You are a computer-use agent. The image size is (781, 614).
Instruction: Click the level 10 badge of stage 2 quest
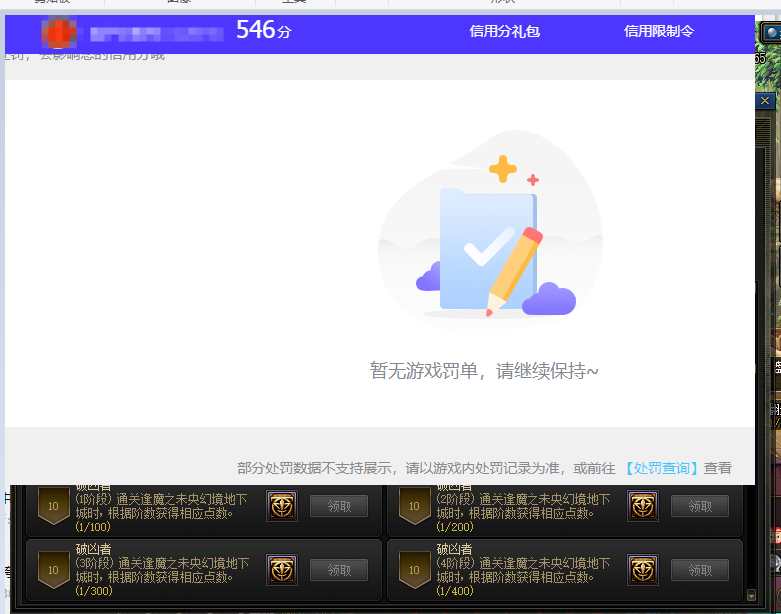click(x=414, y=507)
